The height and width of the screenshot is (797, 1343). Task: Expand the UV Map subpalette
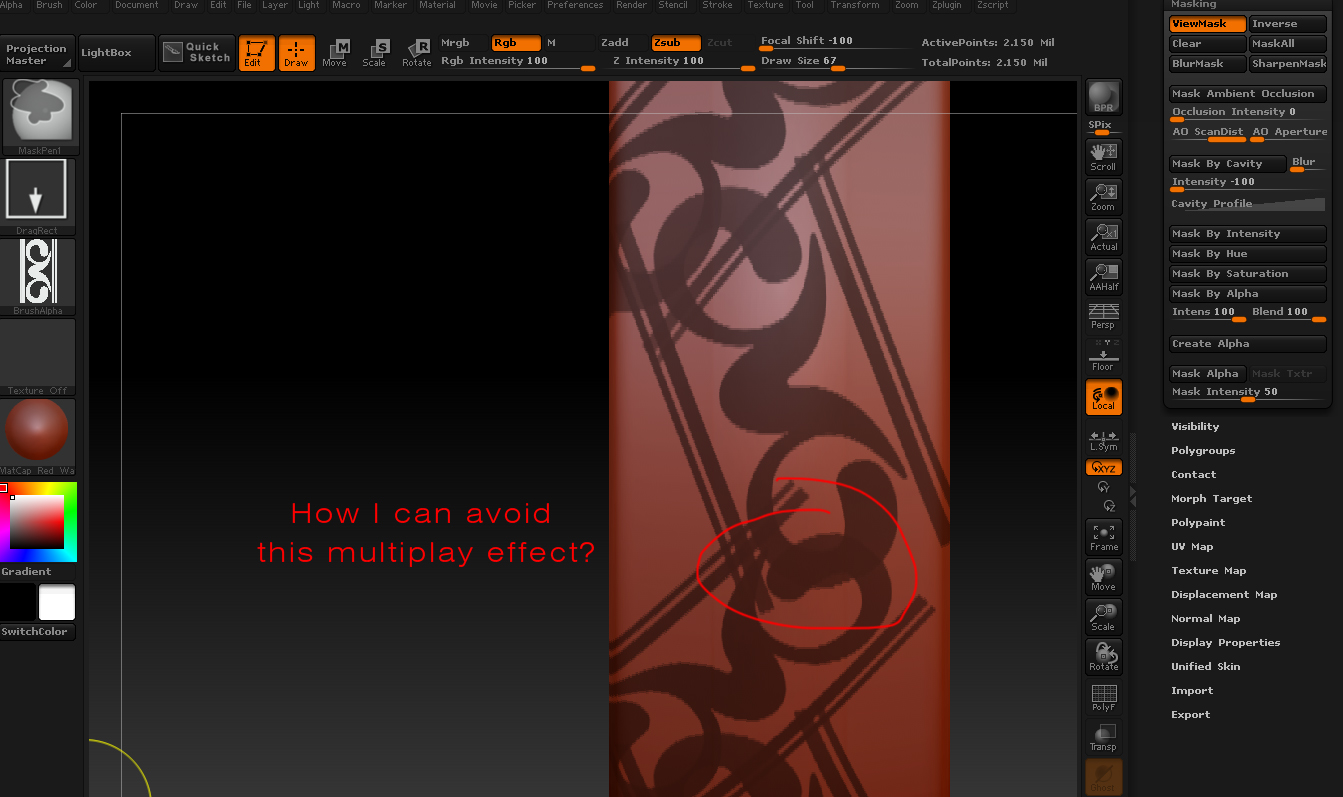click(x=1192, y=547)
